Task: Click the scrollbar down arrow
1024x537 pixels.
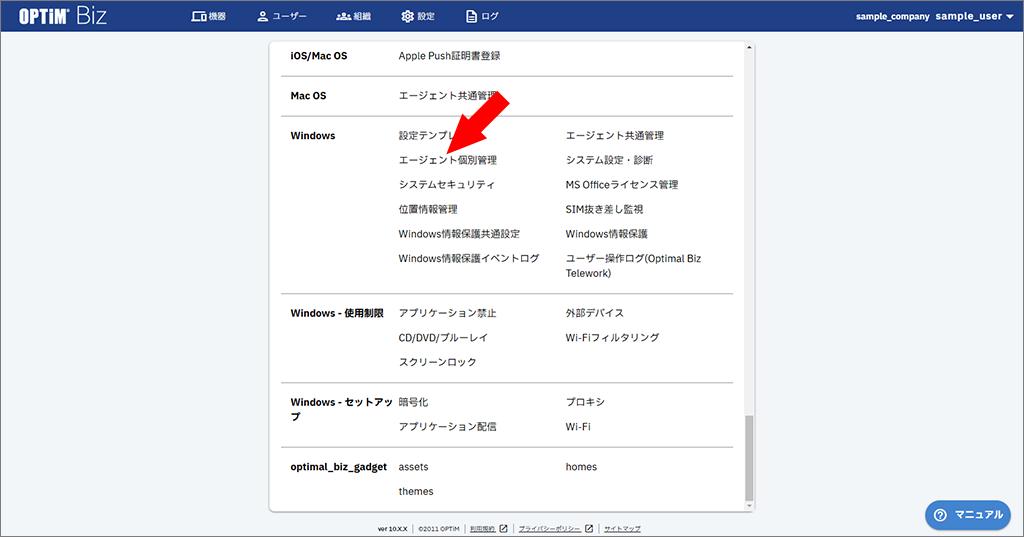Action: (x=749, y=506)
